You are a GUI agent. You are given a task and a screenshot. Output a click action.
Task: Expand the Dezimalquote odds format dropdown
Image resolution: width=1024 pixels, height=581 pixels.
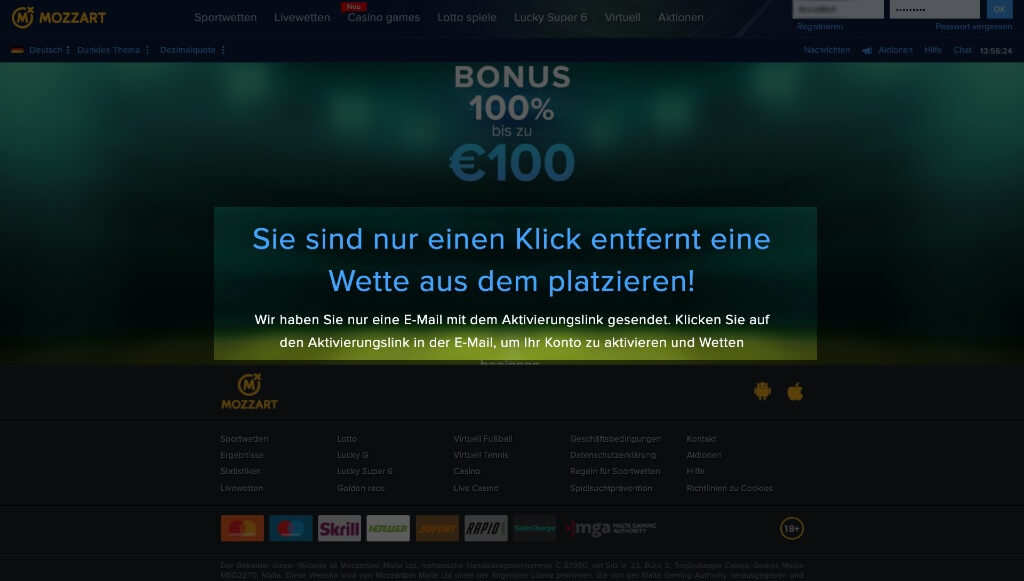point(192,50)
